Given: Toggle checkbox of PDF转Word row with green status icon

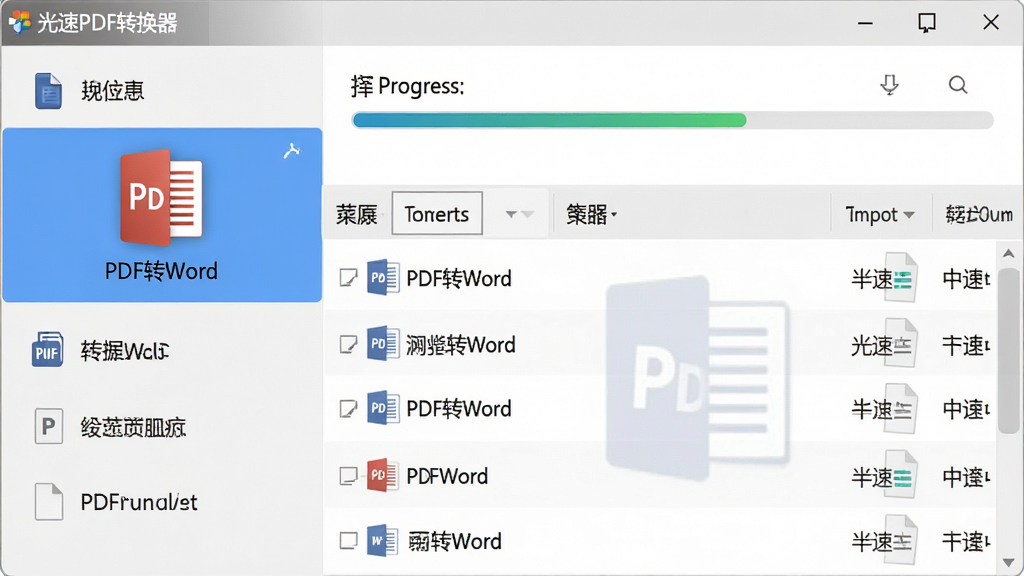Looking at the screenshot, I should (349, 278).
